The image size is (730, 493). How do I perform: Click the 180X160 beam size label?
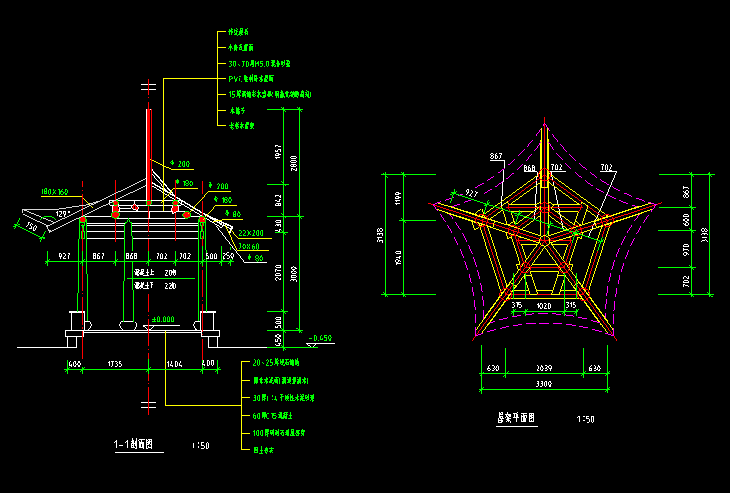click(54, 192)
